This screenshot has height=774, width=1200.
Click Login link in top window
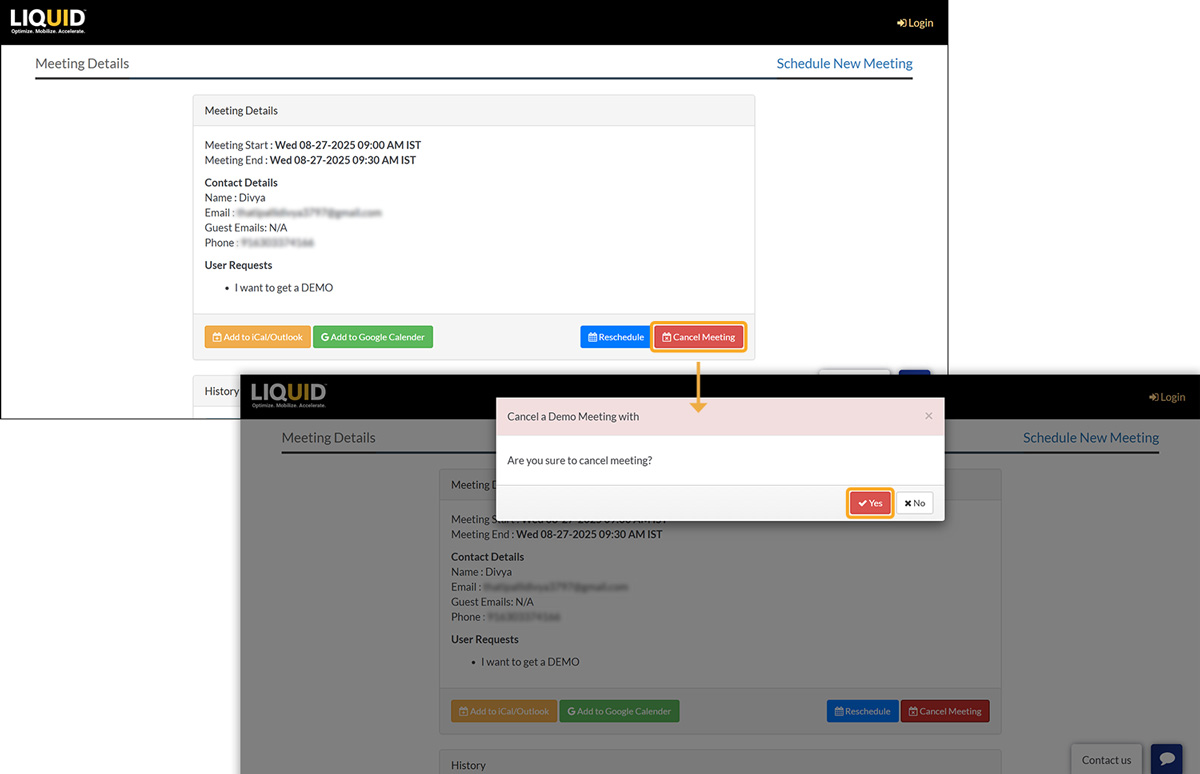[915, 23]
